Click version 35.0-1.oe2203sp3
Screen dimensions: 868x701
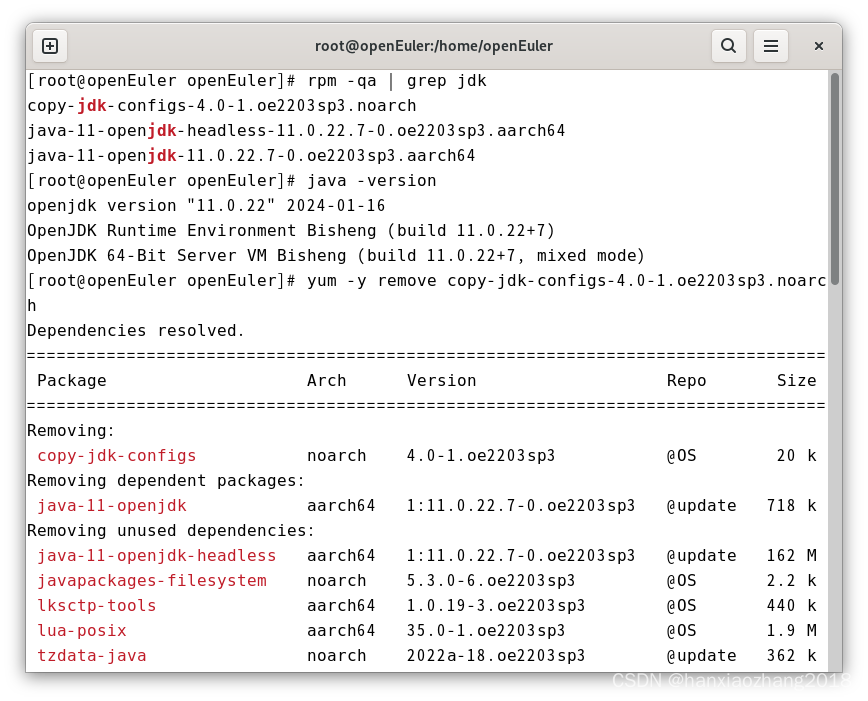485,631
